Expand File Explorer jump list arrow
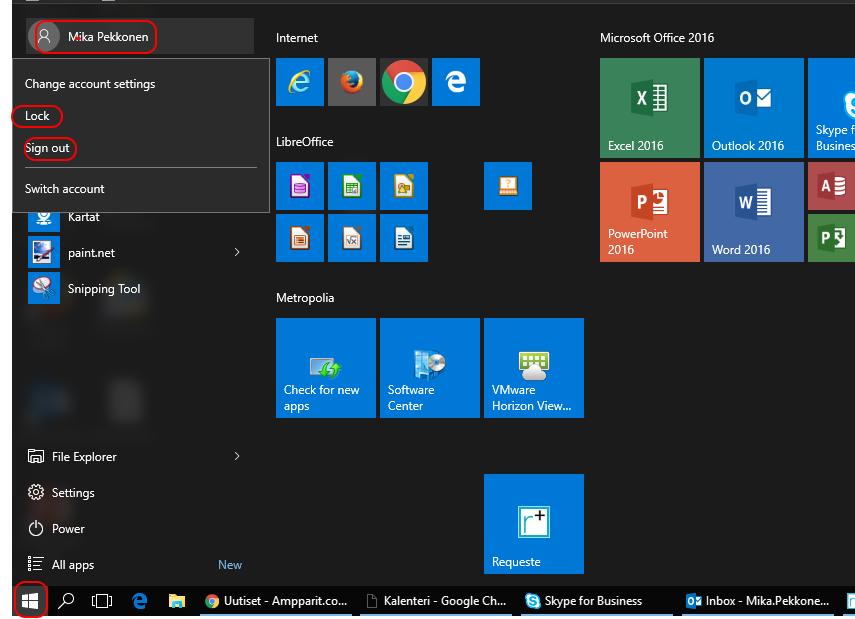Image resolution: width=855 pixels, height=619 pixels. click(x=237, y=456)
